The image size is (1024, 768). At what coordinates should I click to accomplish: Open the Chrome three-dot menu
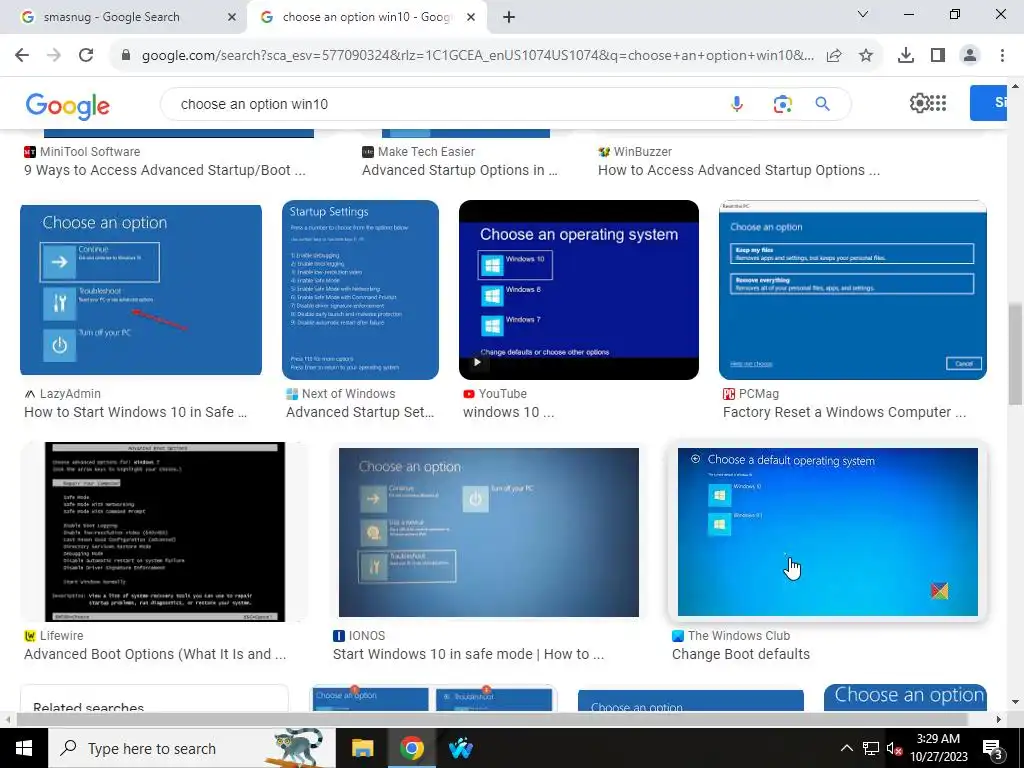tap(1002, 56)
